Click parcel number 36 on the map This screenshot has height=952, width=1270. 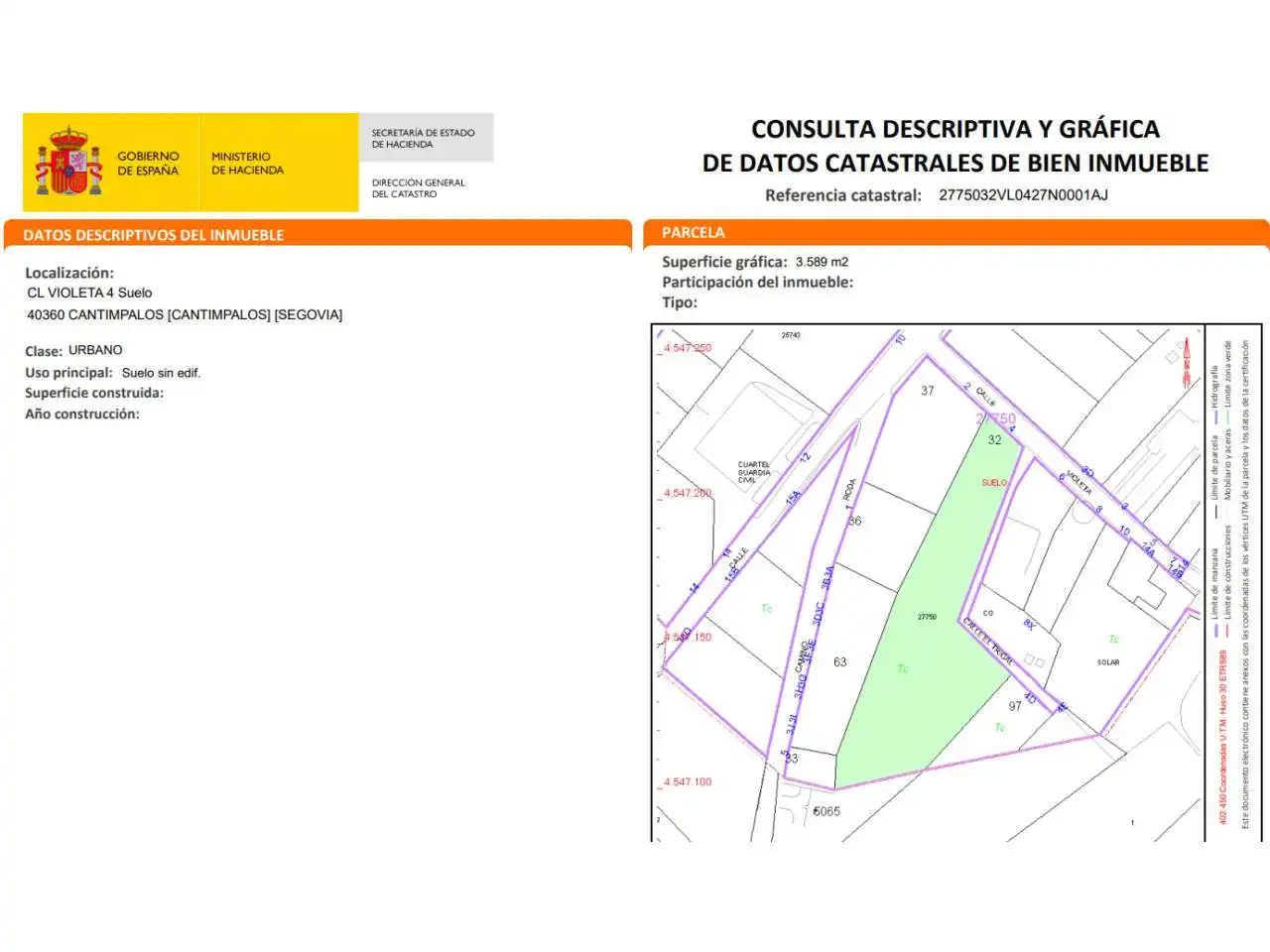[x=854, y=521]
